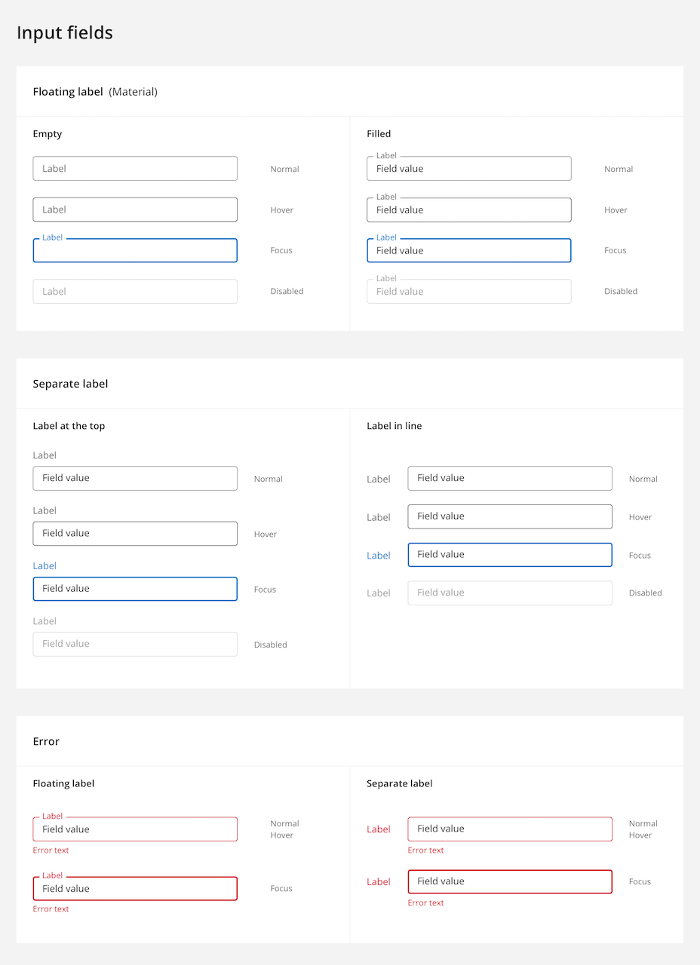
Task: Click the Input fields page title
Action: tap(64, 33)
